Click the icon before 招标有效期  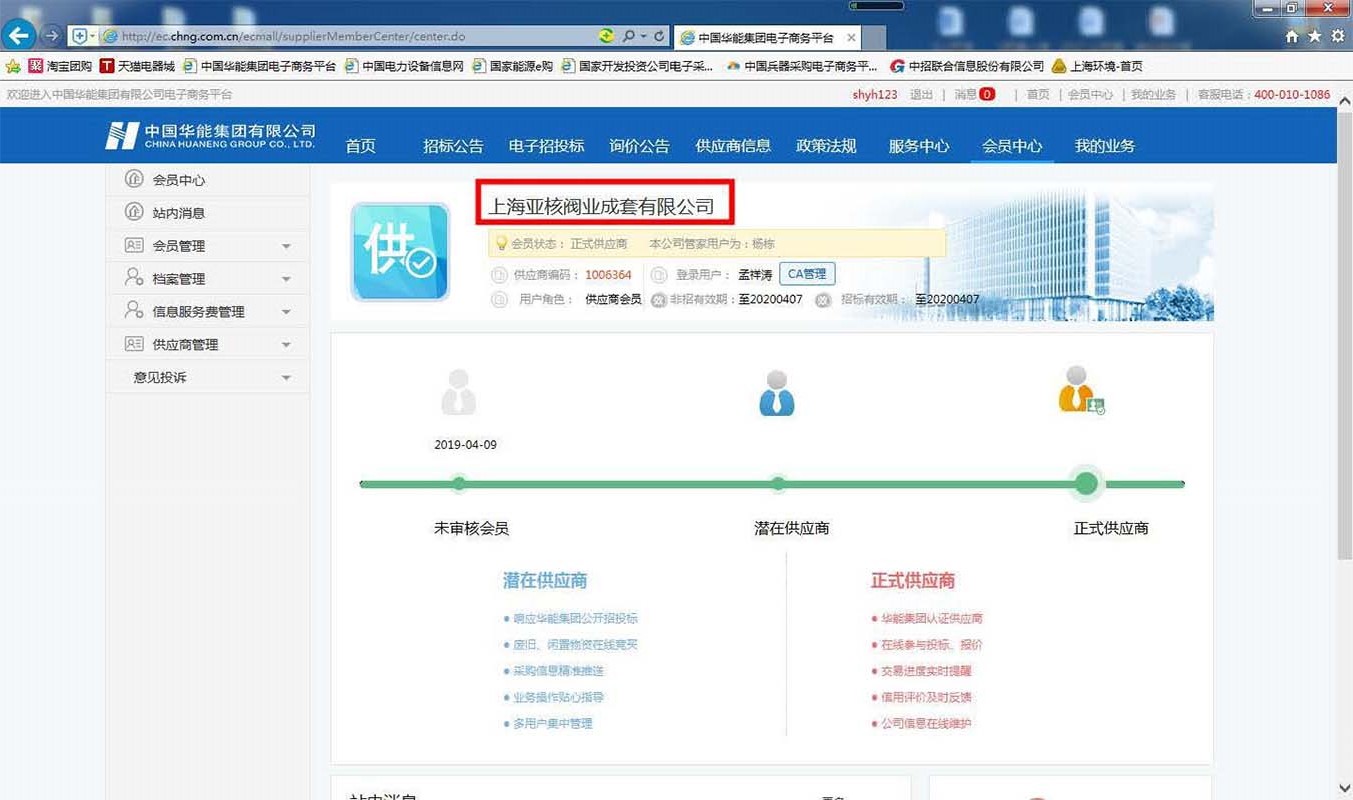click(823, 299)
